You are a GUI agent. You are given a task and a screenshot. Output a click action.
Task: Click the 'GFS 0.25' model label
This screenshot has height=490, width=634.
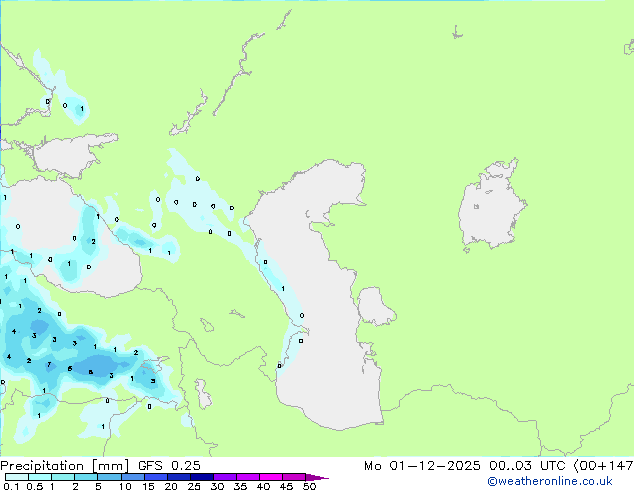tap(169, 466)
